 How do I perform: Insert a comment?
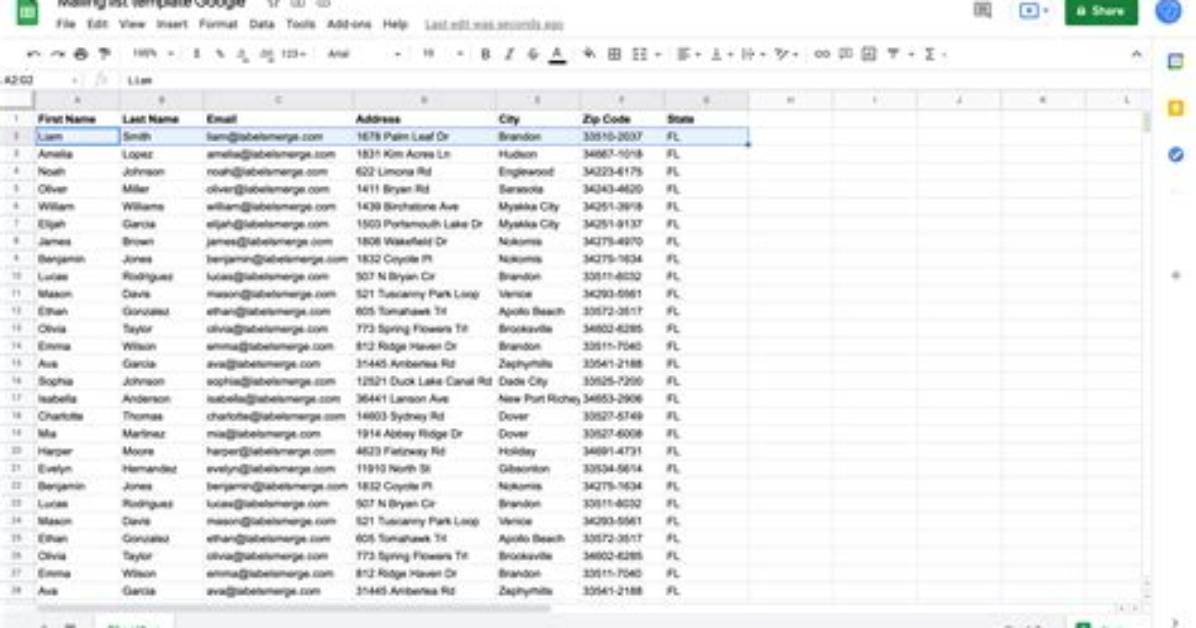(845, 54)
